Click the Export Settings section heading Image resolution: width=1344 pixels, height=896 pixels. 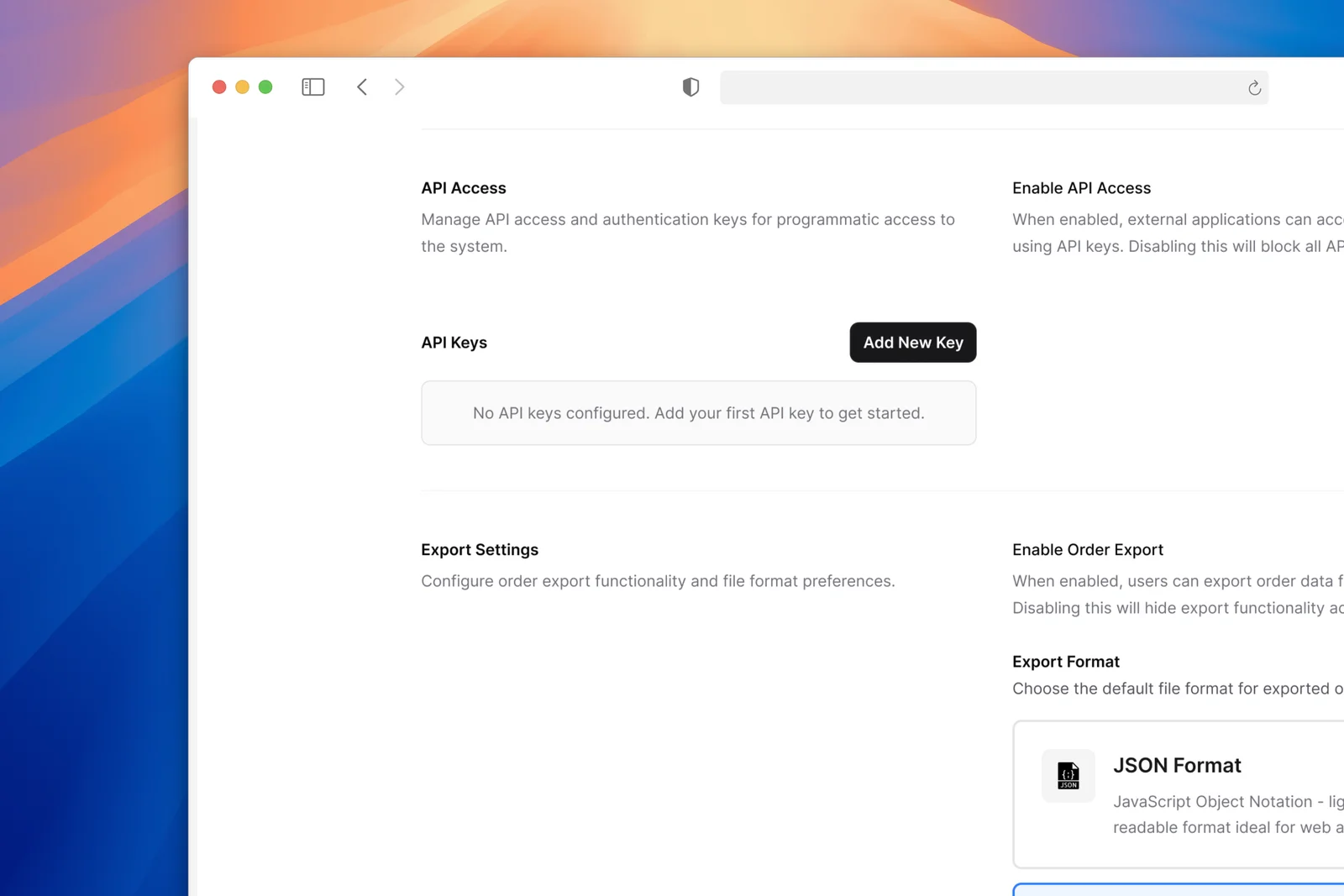tap(480, 549)
